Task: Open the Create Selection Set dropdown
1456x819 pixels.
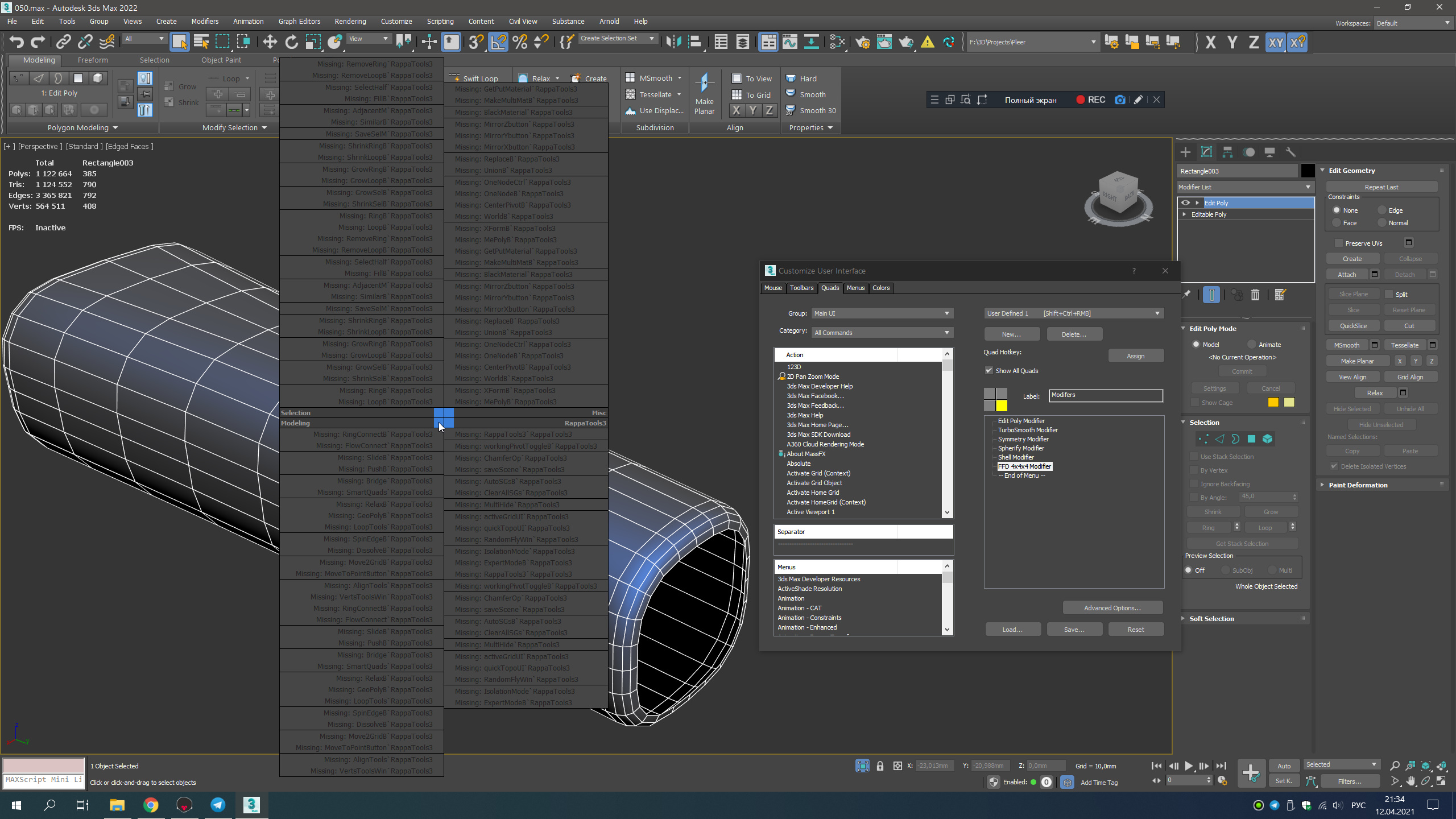Action: tap(617, 39)
